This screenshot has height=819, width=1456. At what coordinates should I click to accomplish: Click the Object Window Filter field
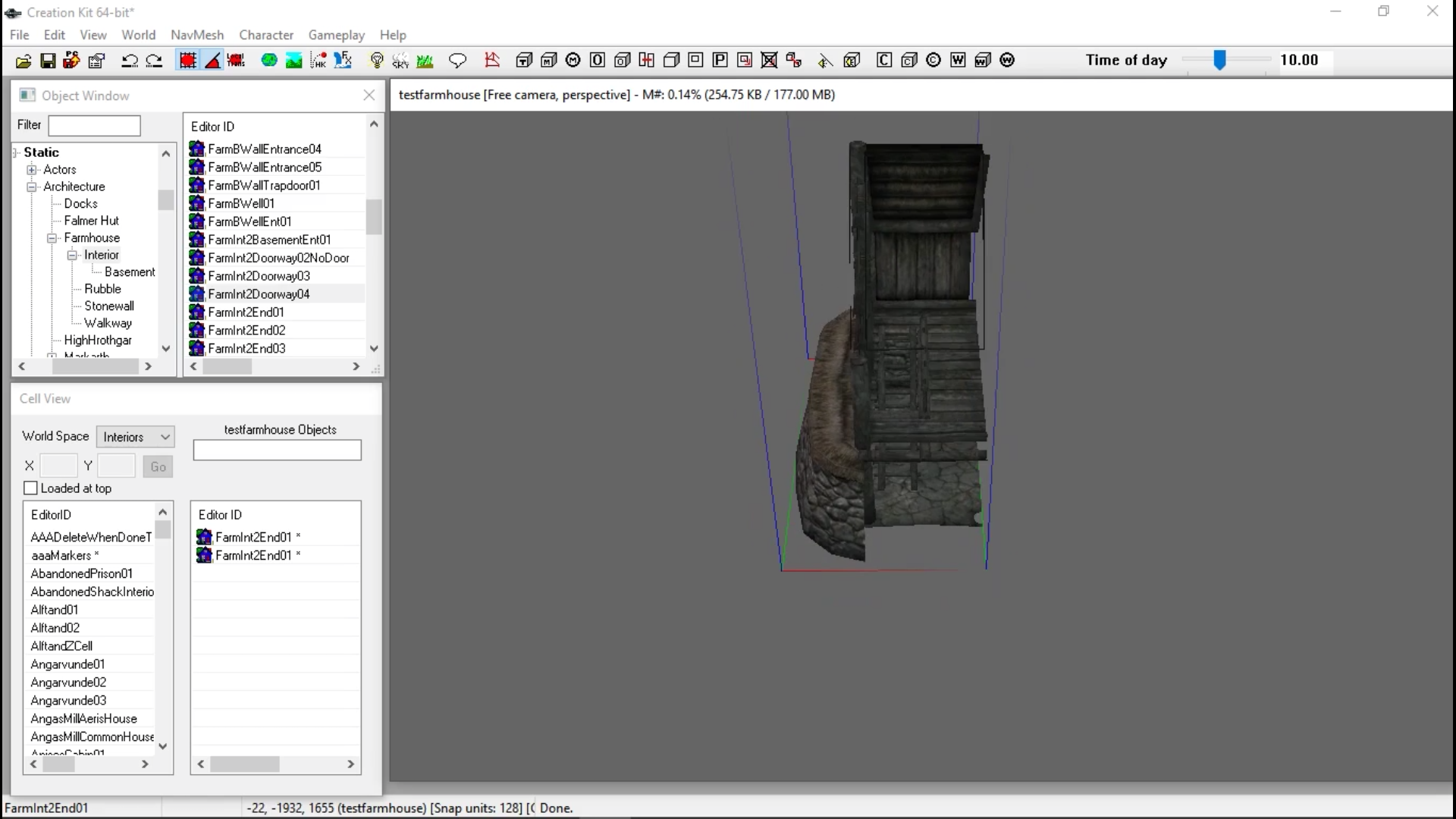tap(94, 125)
